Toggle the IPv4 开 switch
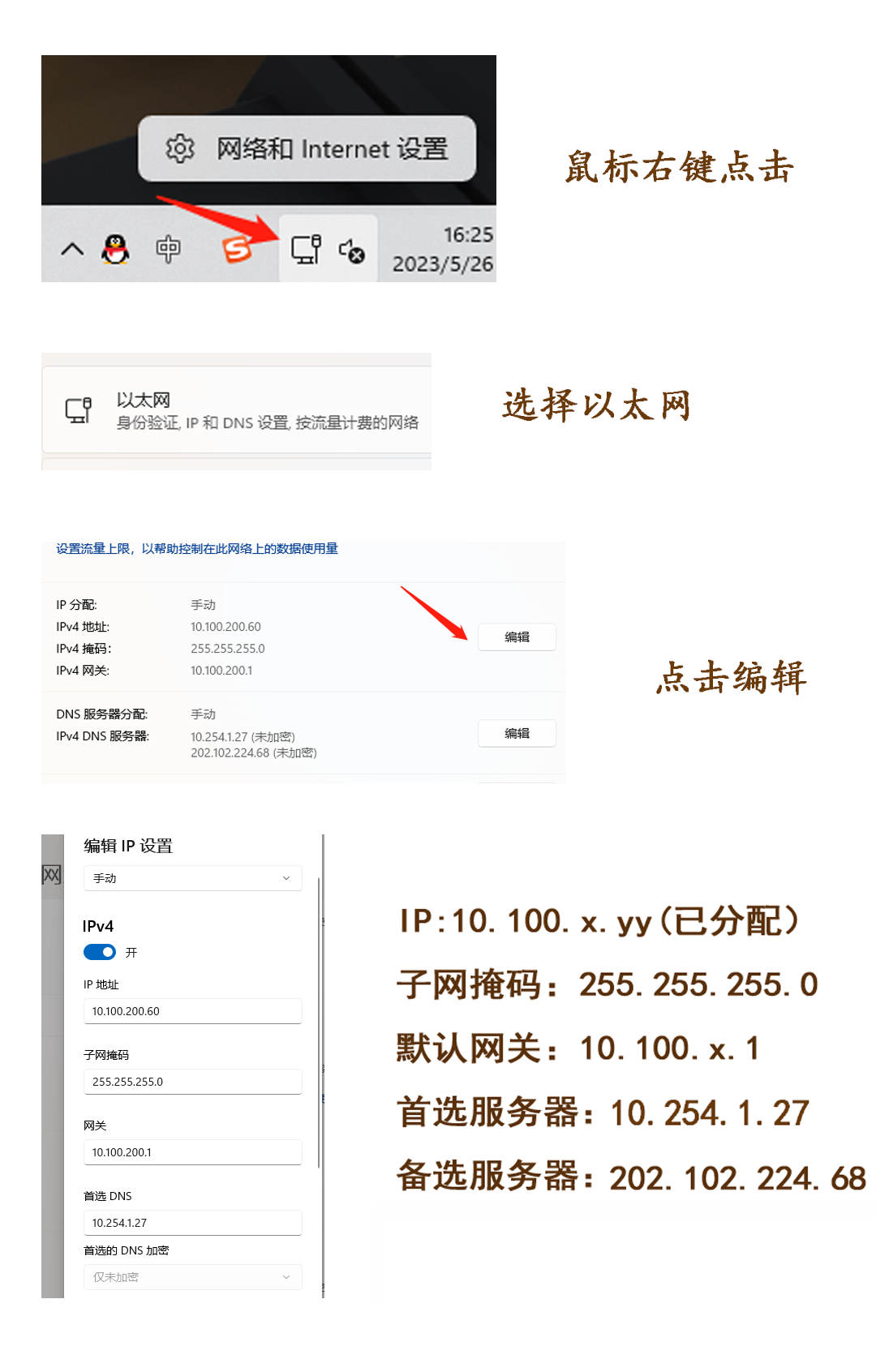 100,952
